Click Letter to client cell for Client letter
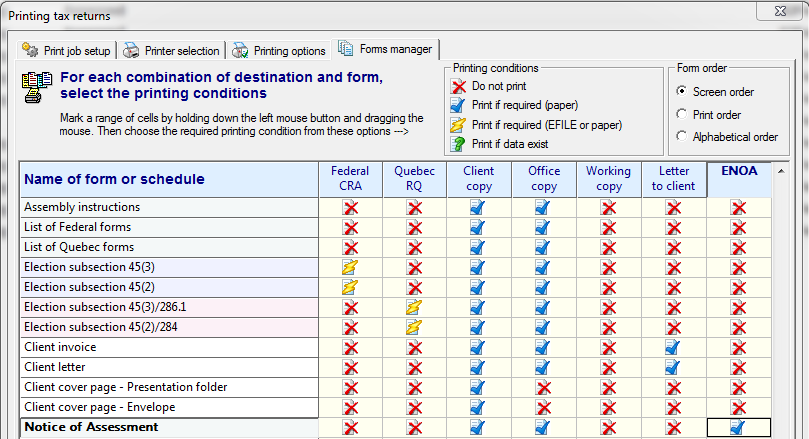 [673, 367]
